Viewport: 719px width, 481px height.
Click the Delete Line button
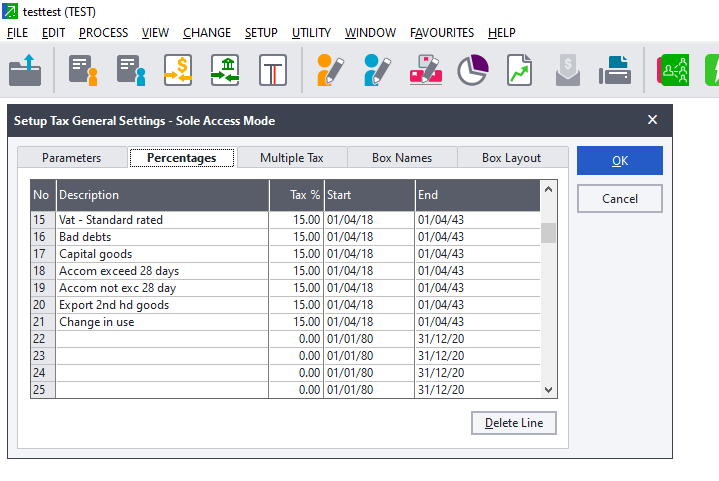tap(513, 423)
